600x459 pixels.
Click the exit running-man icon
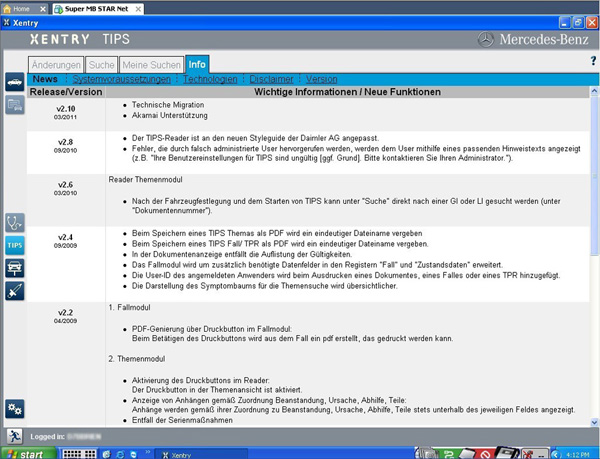coord(15,436)
